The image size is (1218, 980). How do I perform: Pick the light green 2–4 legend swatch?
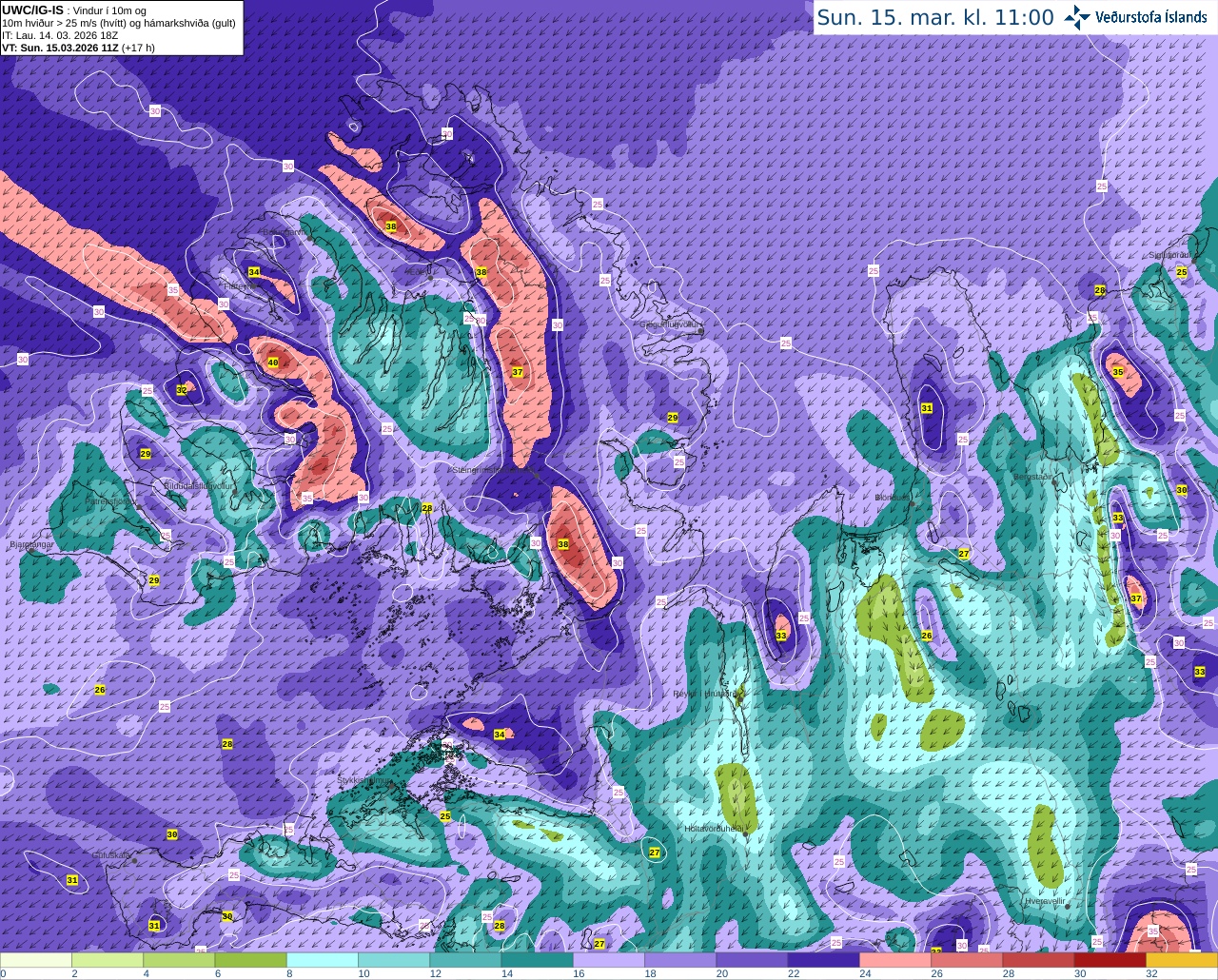coord(108,960)
